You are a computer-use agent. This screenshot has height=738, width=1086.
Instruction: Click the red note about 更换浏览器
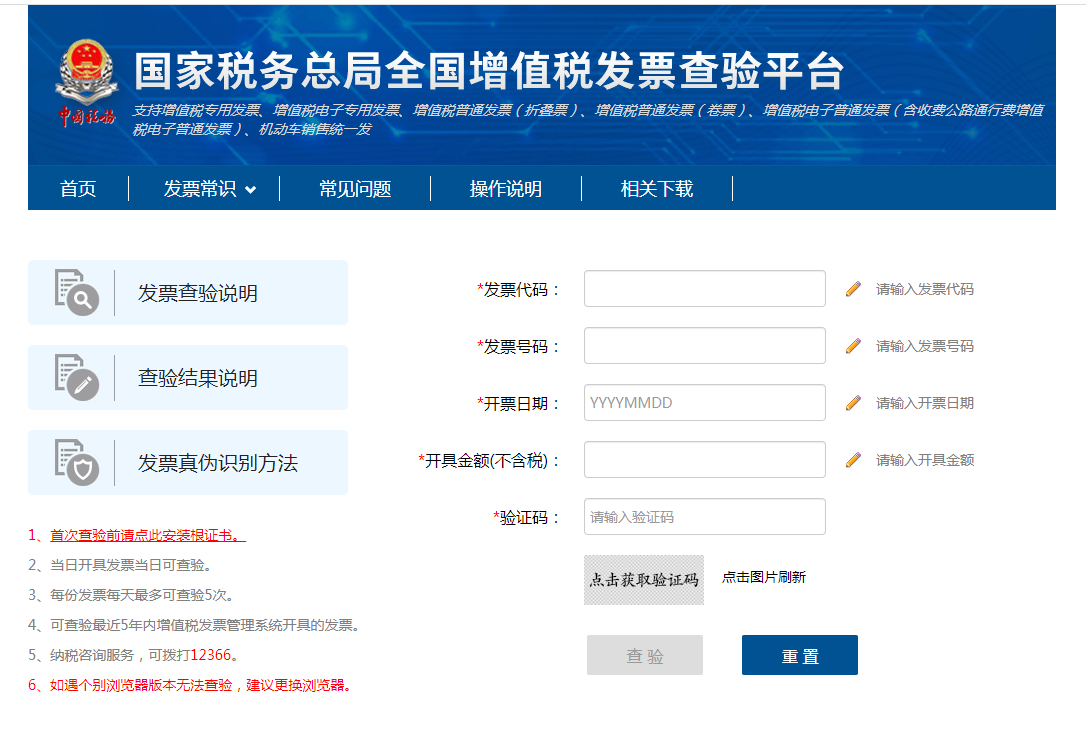(x=191, y=685)
